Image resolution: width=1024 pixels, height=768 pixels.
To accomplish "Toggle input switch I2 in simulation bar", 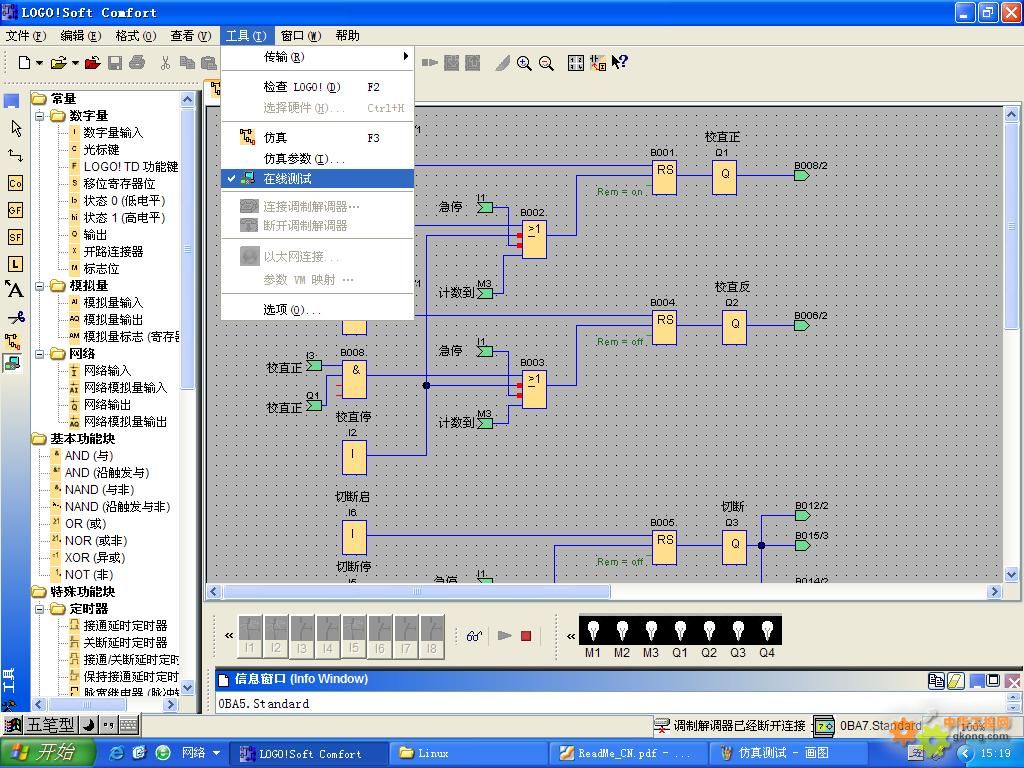I will [x=276, y=635].
